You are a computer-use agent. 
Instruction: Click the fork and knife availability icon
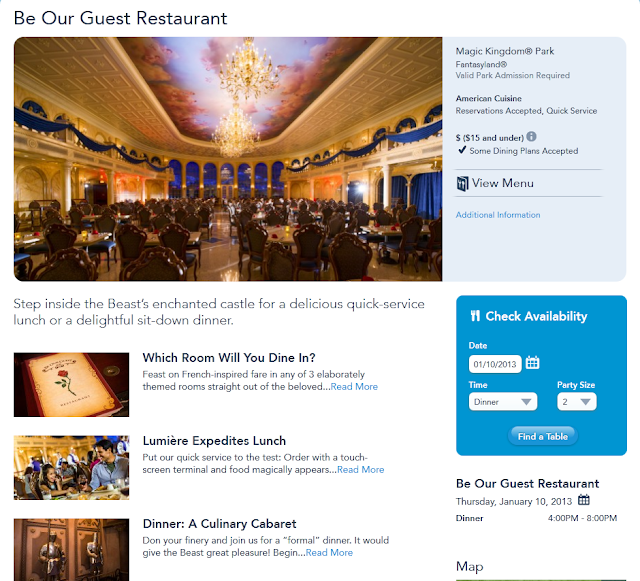[475, 316]
